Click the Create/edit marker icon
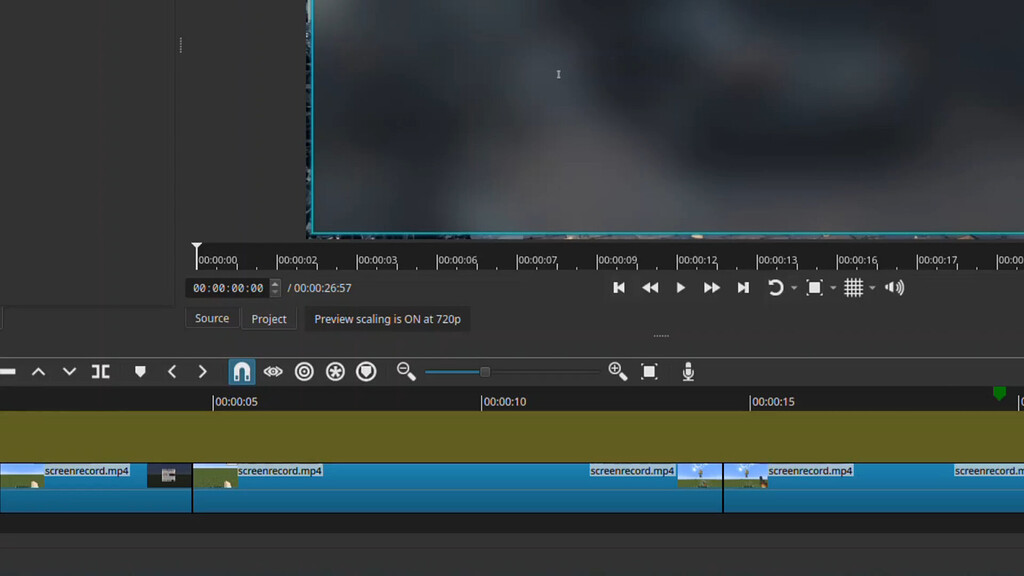This screenshot has width=1024, height=576. (x=139, y=371)
